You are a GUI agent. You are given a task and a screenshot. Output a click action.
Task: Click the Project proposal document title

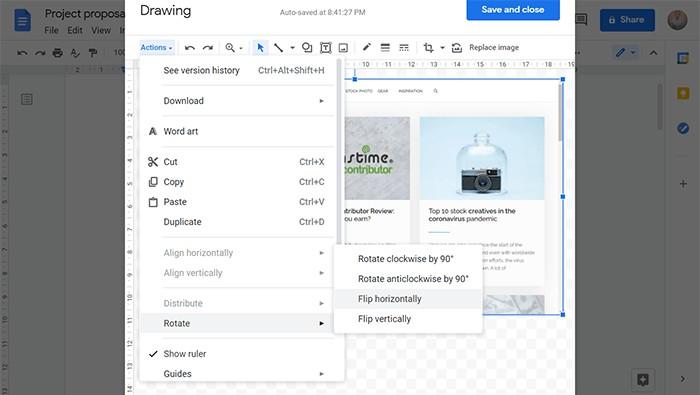[85, 13]
